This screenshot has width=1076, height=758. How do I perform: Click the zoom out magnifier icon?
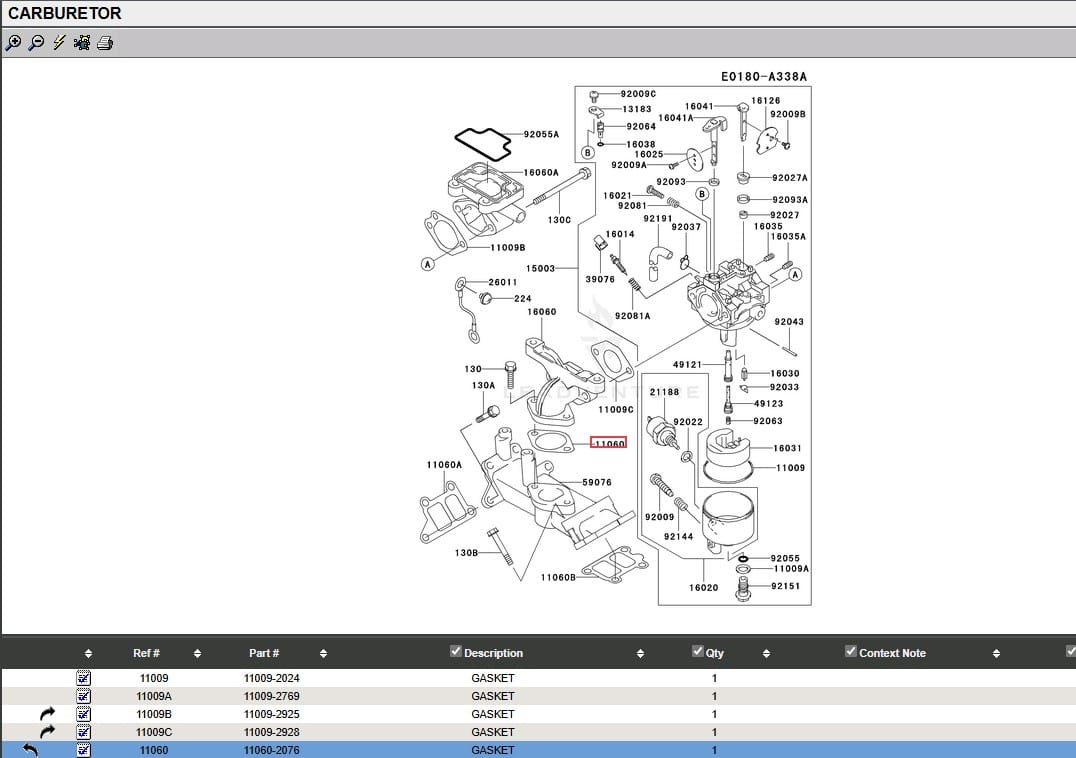pos(36,43)
